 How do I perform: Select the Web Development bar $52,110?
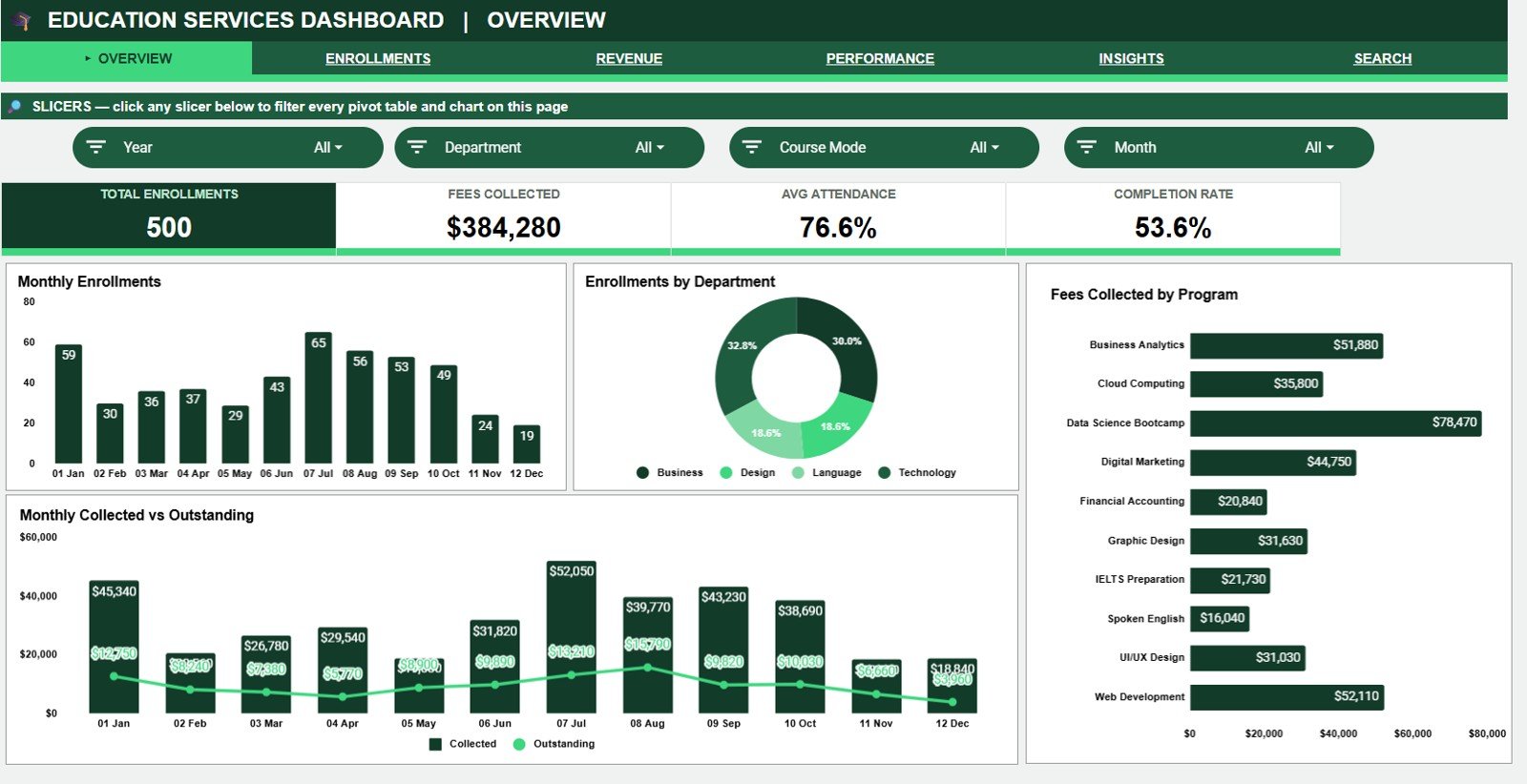tap(1286, 696)
